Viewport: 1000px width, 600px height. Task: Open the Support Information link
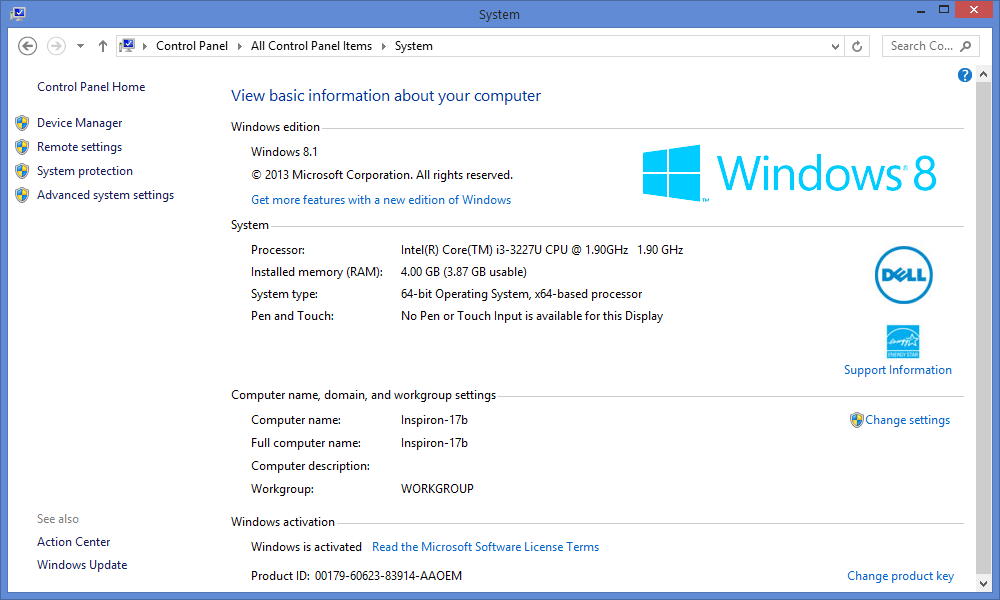tap(897, 370)
